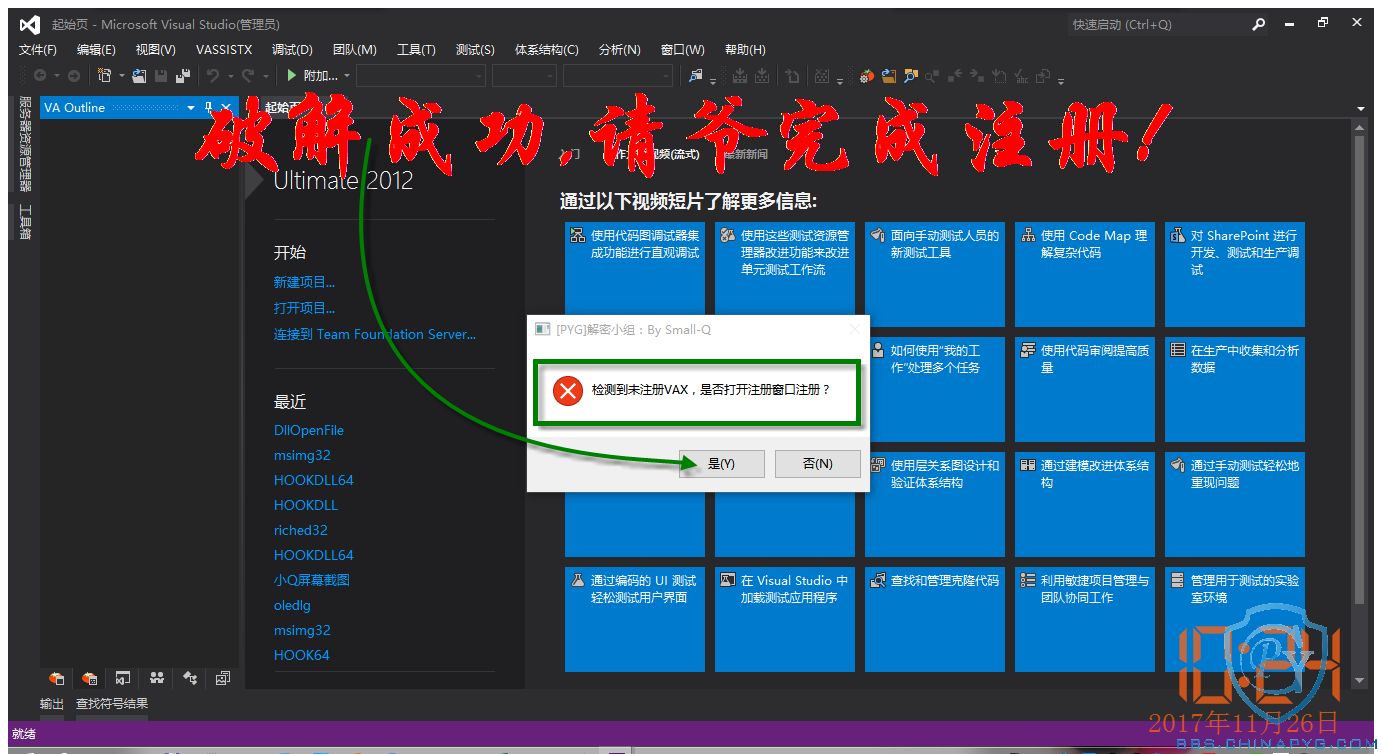
Task: Click the Visual Assist tomato options icon
Action: point(867,75)
